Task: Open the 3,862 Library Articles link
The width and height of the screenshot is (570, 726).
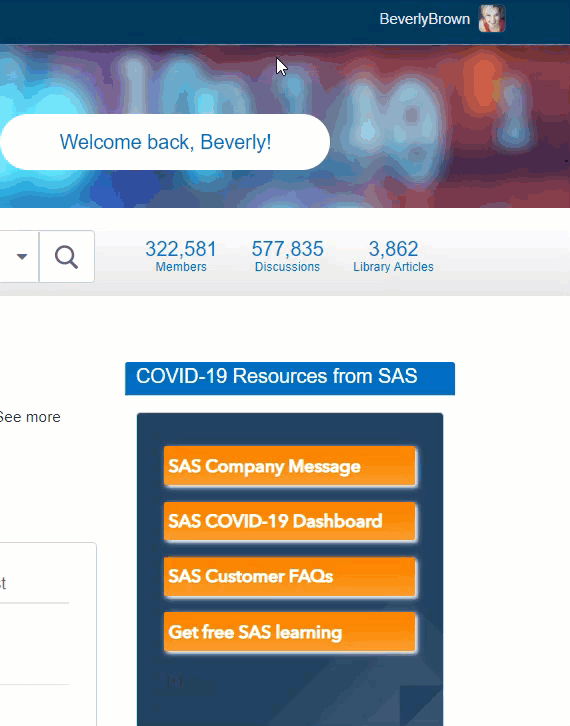Action: (x=394, y=256)
